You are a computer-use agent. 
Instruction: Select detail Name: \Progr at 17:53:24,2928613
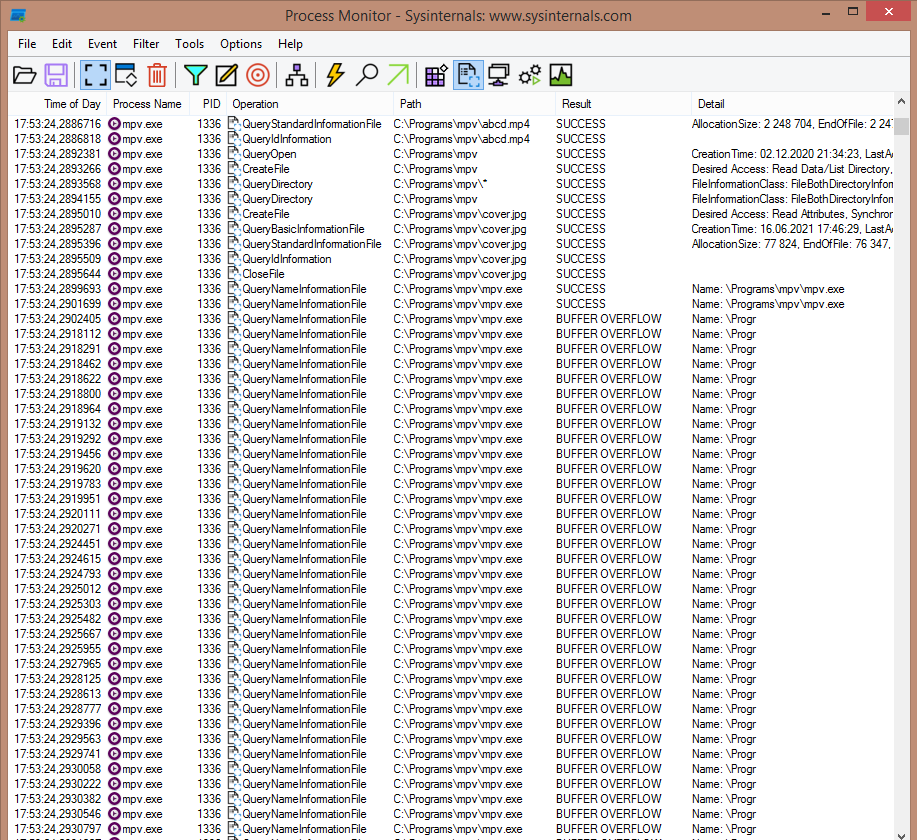(x=724, y=694)
